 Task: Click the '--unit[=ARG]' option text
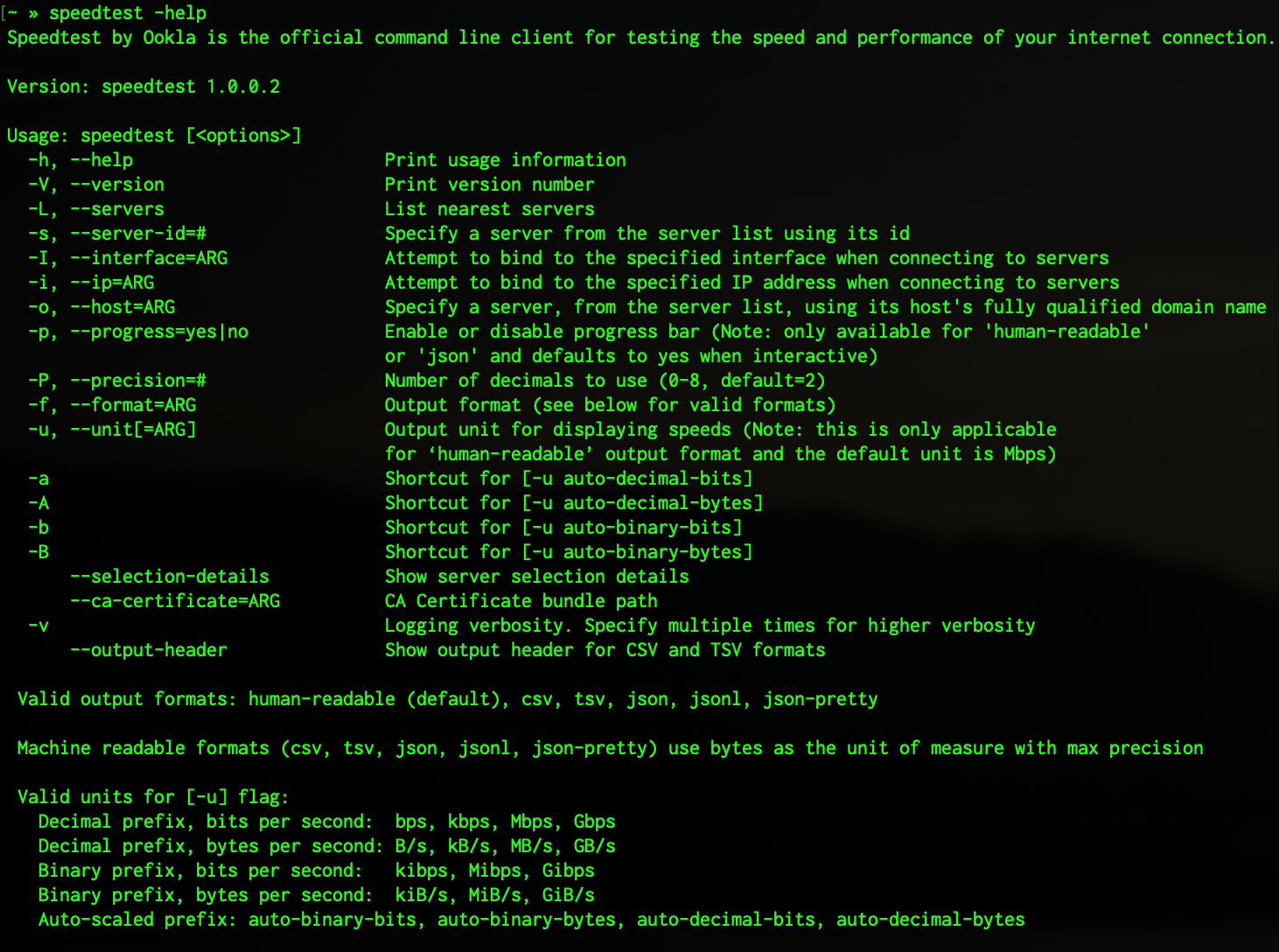pos(133,430)
